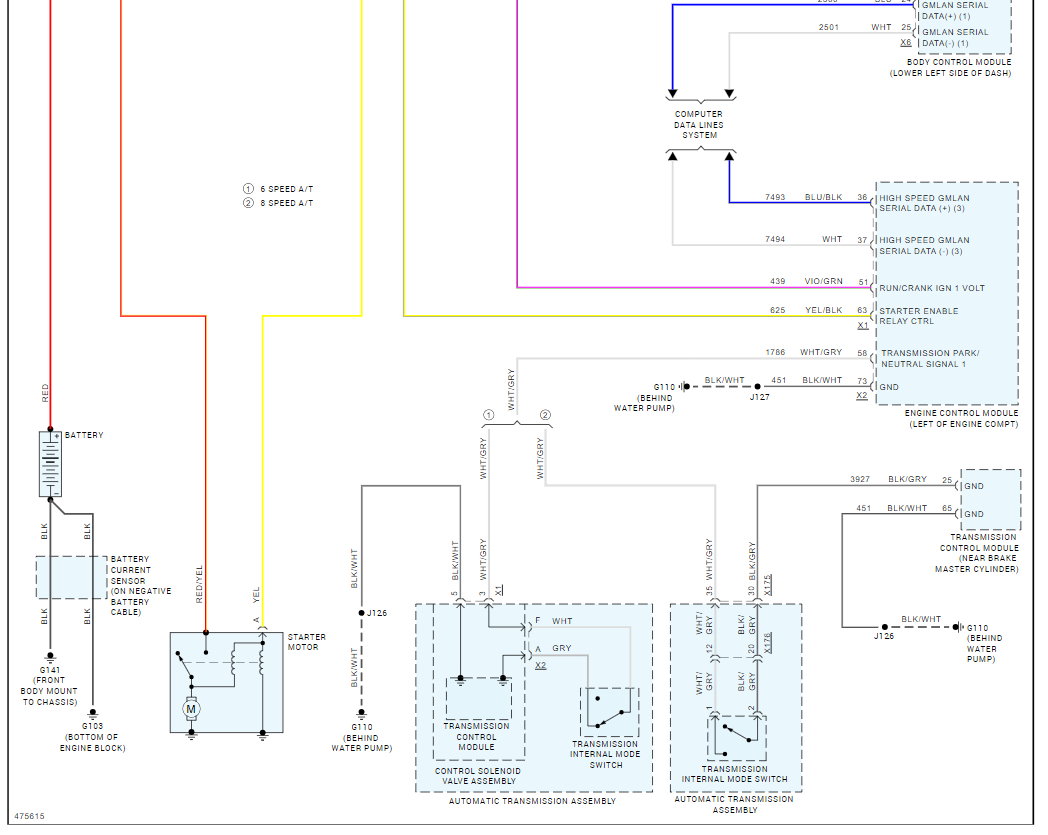Click the circled 2 eight-speed legend marker
1048x835 pixels.
pyautogui.click(x=249, y=203)
